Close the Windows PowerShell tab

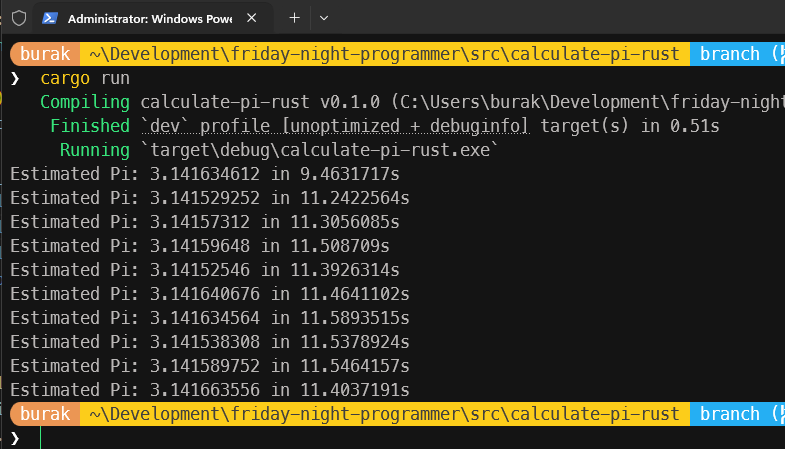(253, 19)
